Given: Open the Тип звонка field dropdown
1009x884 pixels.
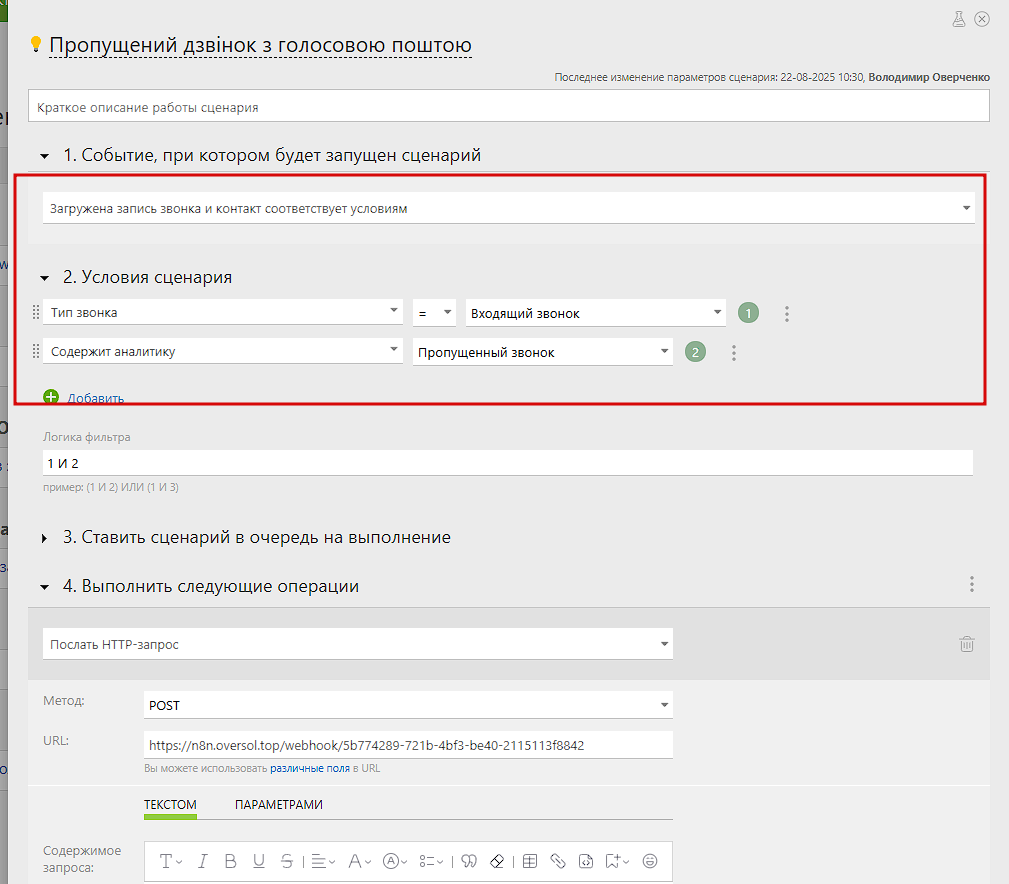Looking at the screenshot, I should [223, 313].
